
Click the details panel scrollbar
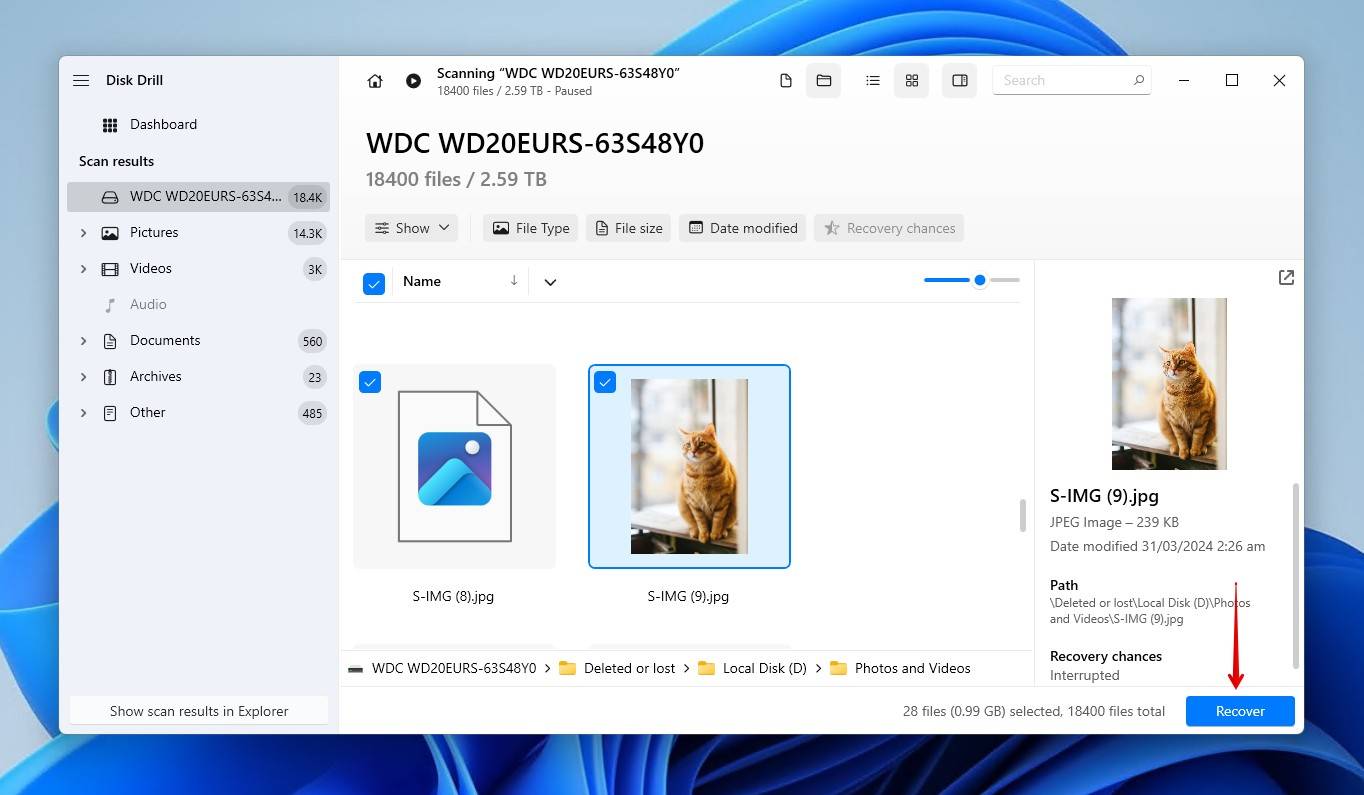pyautogui.click(x=1296, y=576)
